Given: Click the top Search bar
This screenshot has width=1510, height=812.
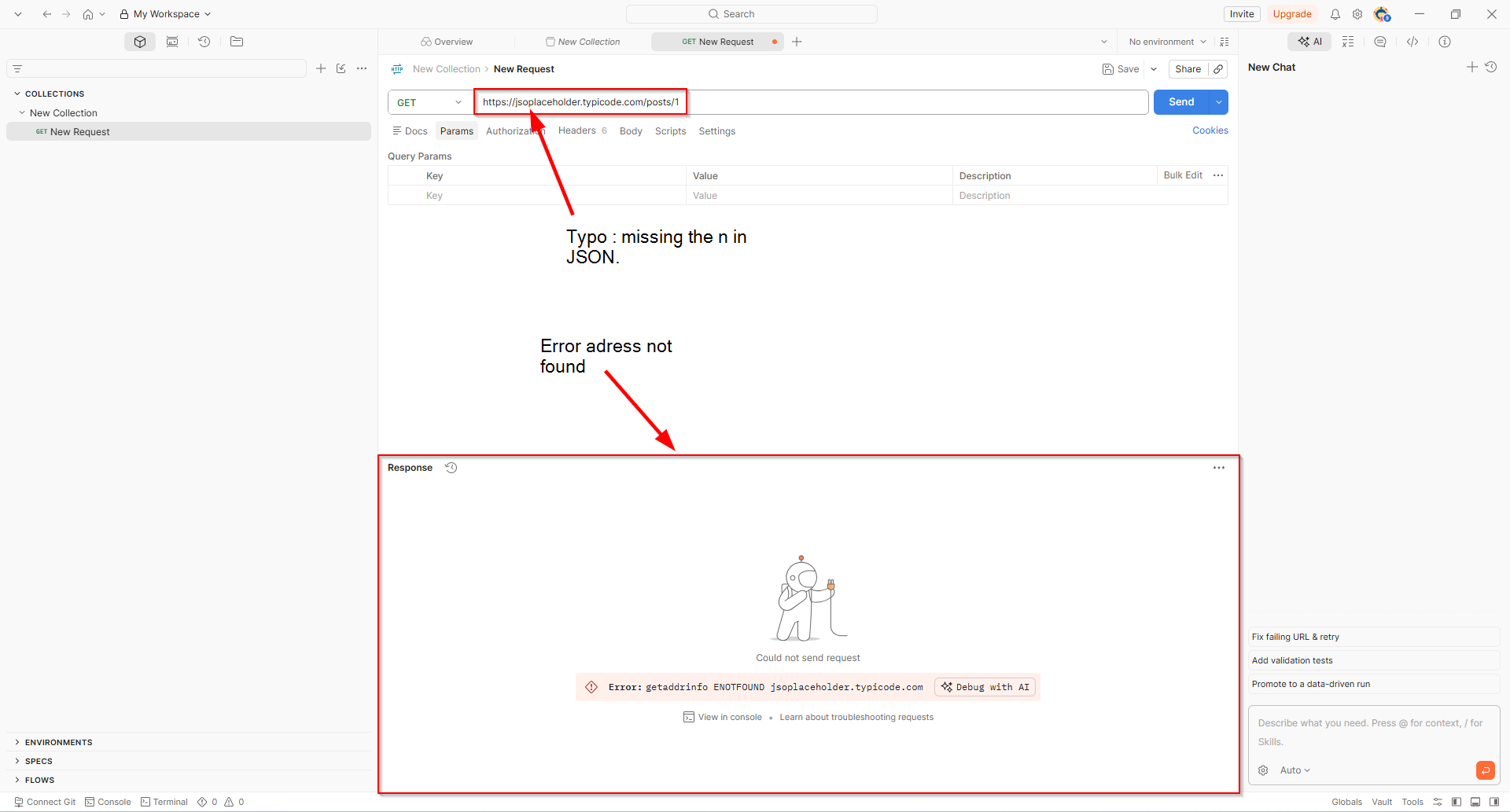Looking at the screenshot, I should point(752,14).
